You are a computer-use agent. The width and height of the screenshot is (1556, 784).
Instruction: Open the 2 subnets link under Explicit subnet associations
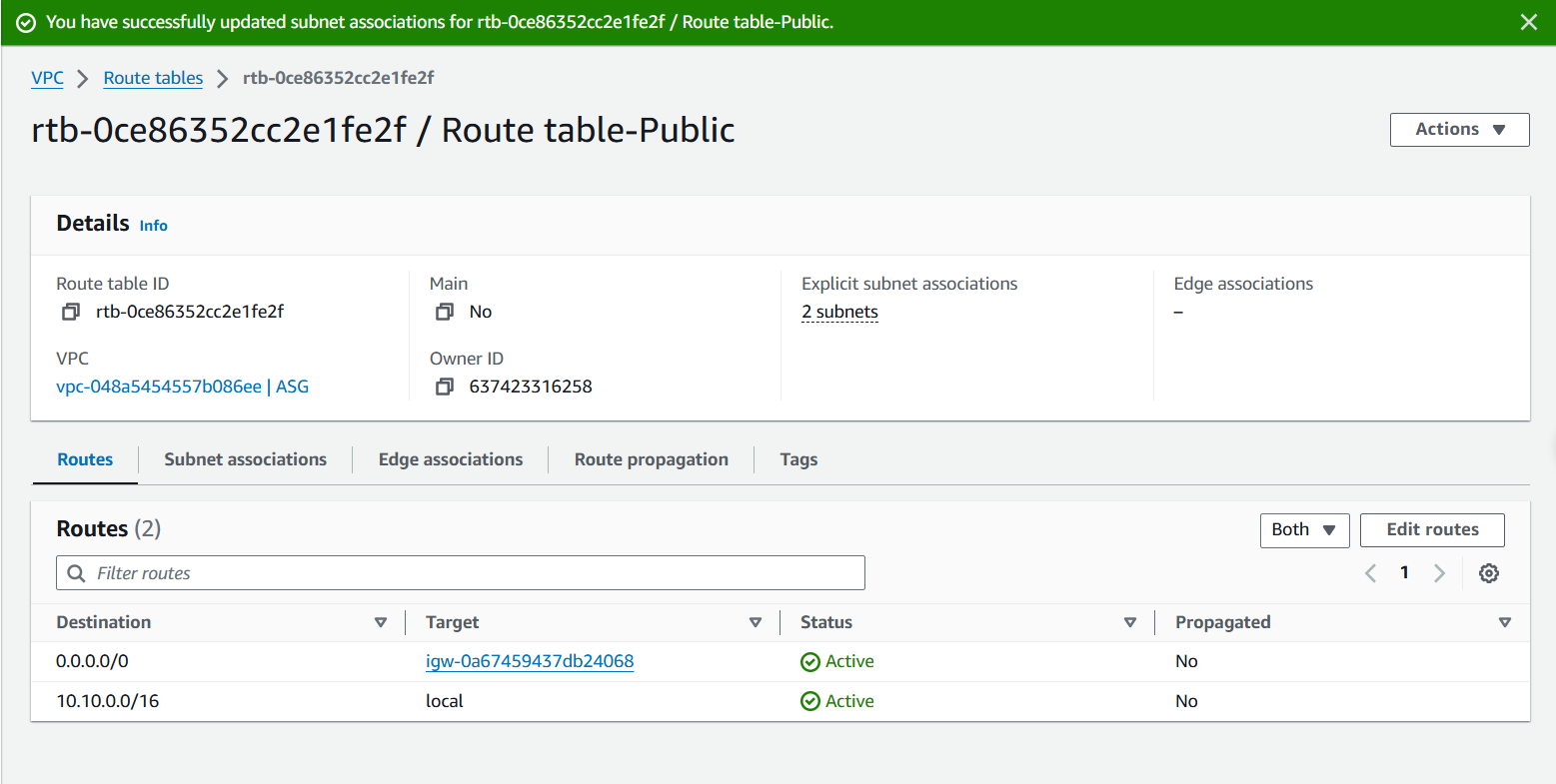coord(839,311)
